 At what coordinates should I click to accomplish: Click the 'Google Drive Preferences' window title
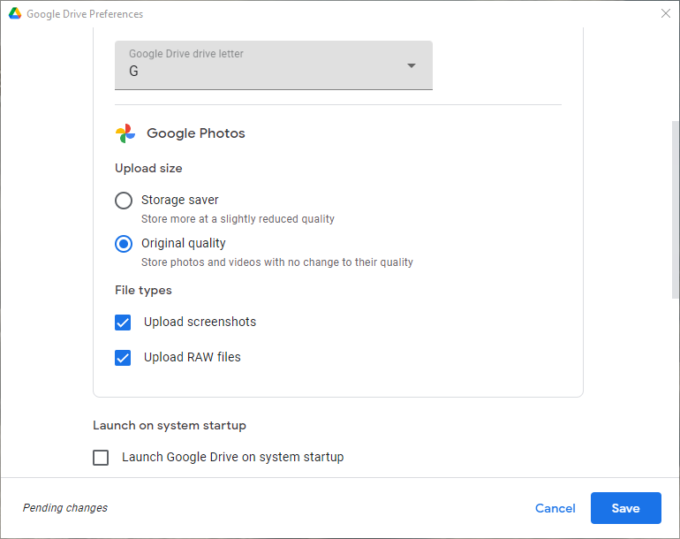pos(85,14)
